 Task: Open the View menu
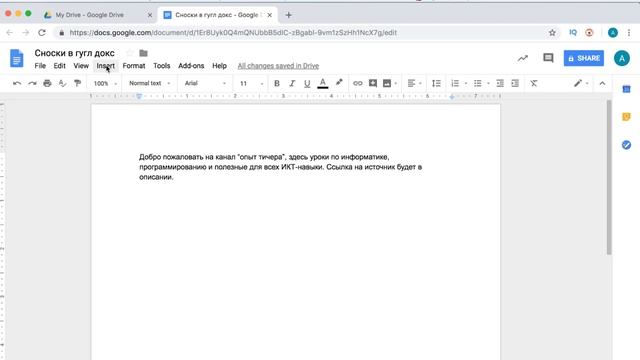pyautogui.click(x=81, y=66)
